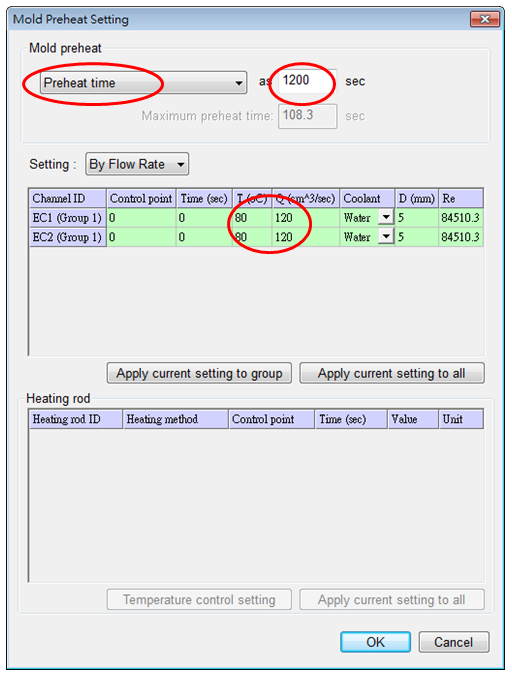Viewport: 512px width, 676px height.
Task: Click the Control point column header in channel table
Action: 141,198
